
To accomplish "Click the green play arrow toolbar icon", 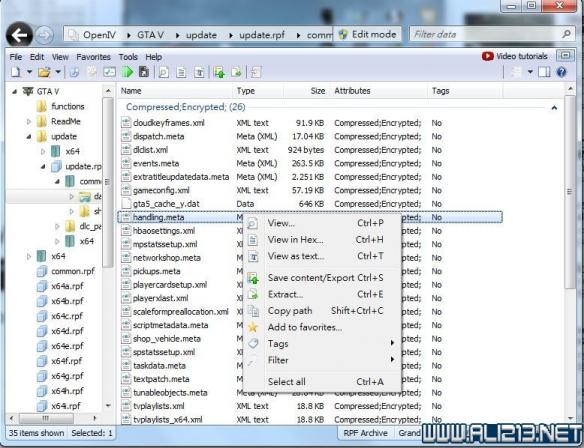I will point(128,72).
